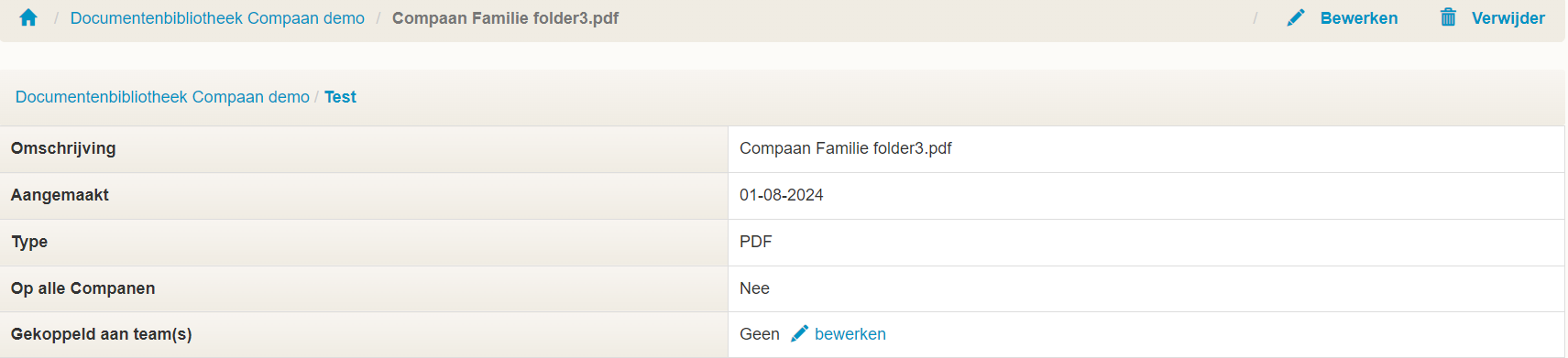Image resolution: width=1568 pixels, height=358 pixels.
Task: Open the lower Documentenbibliotheek Compaan demo link
Action: coord(162,97)
